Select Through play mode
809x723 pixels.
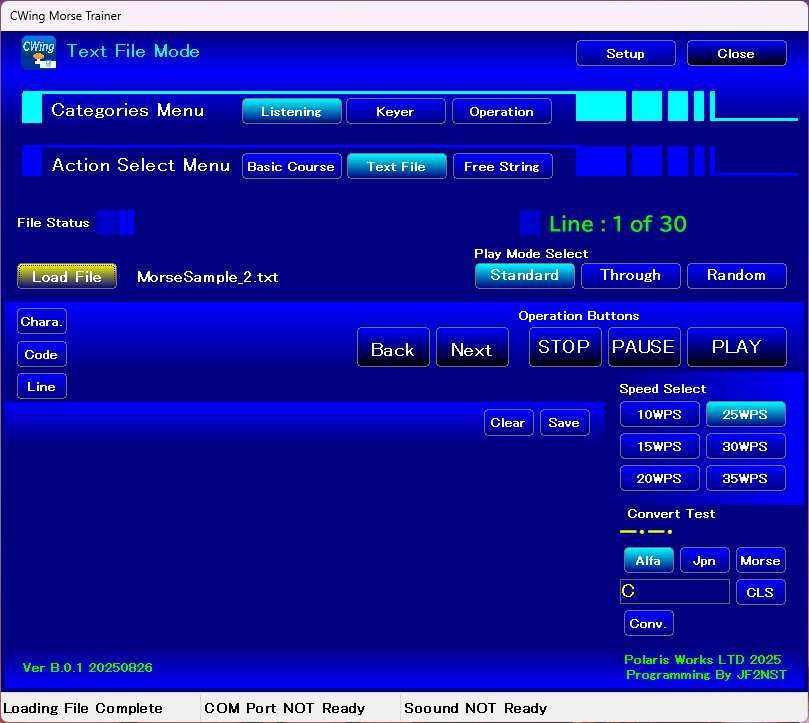(x=630, y=275)
